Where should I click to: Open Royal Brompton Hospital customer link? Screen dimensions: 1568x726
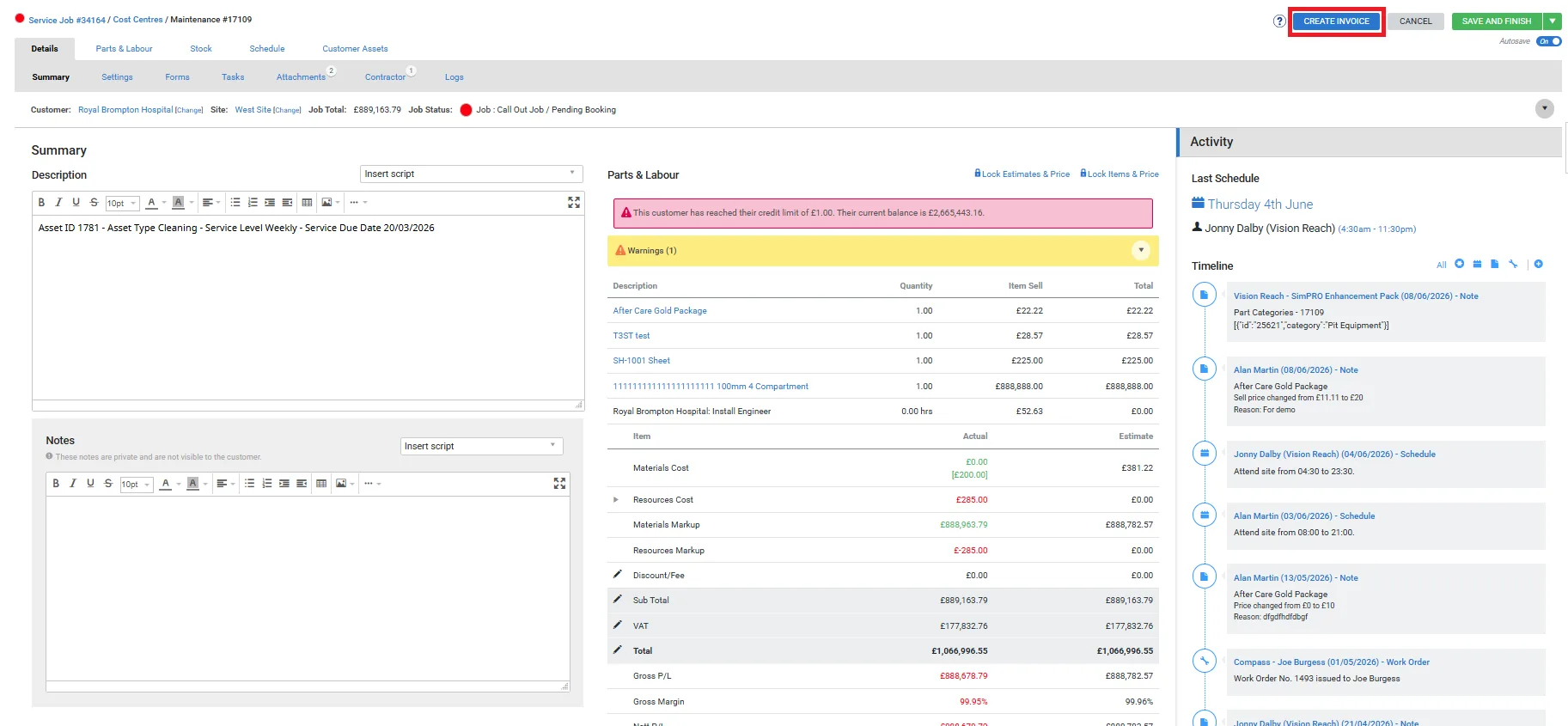[x=125, y=110]
